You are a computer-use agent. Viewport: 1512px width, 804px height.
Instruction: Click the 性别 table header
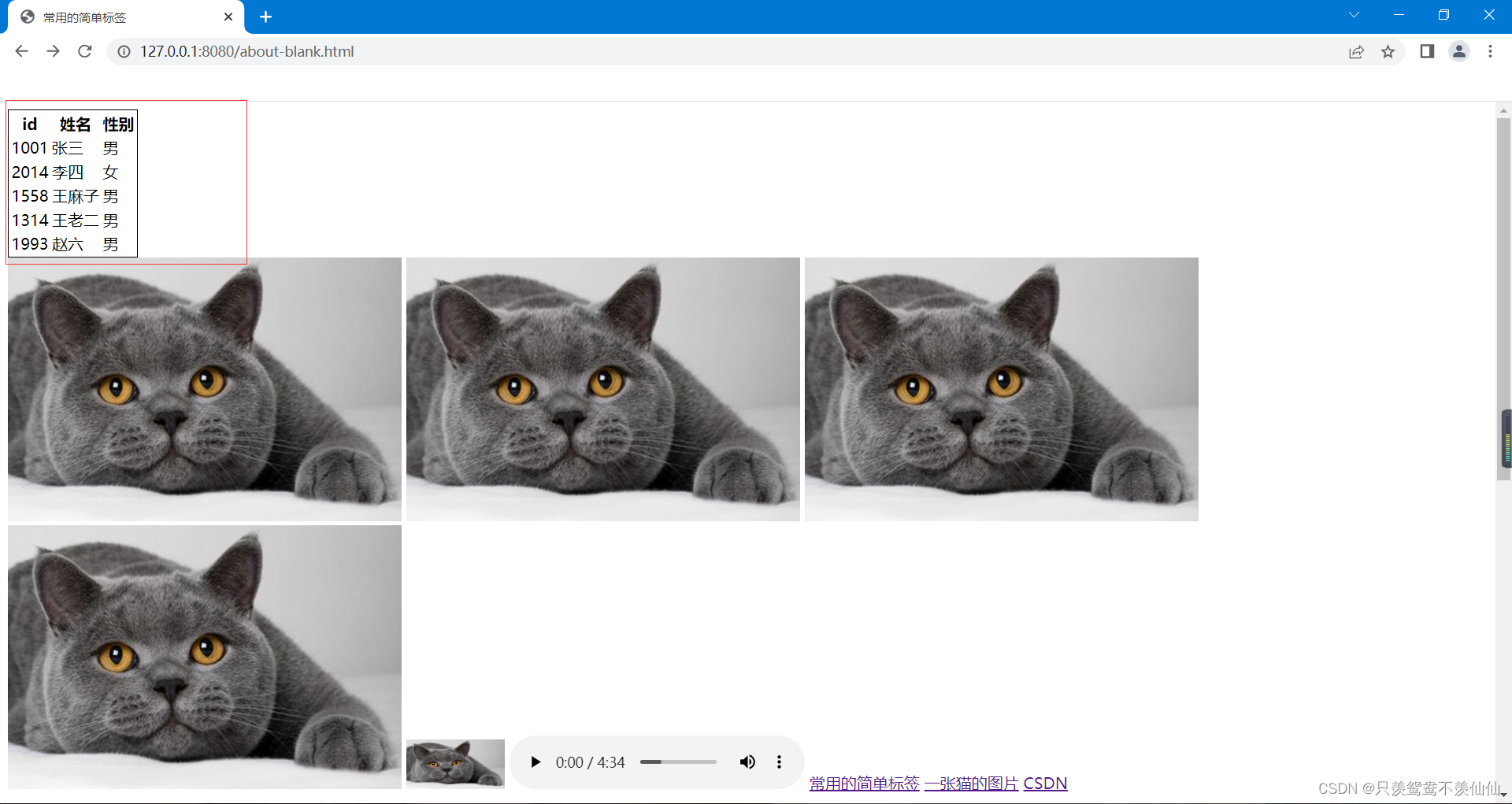pos(118,124)
